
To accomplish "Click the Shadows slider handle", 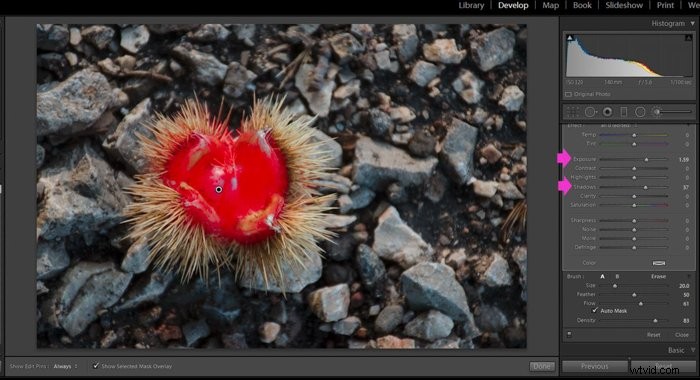I will click(646, 188).
